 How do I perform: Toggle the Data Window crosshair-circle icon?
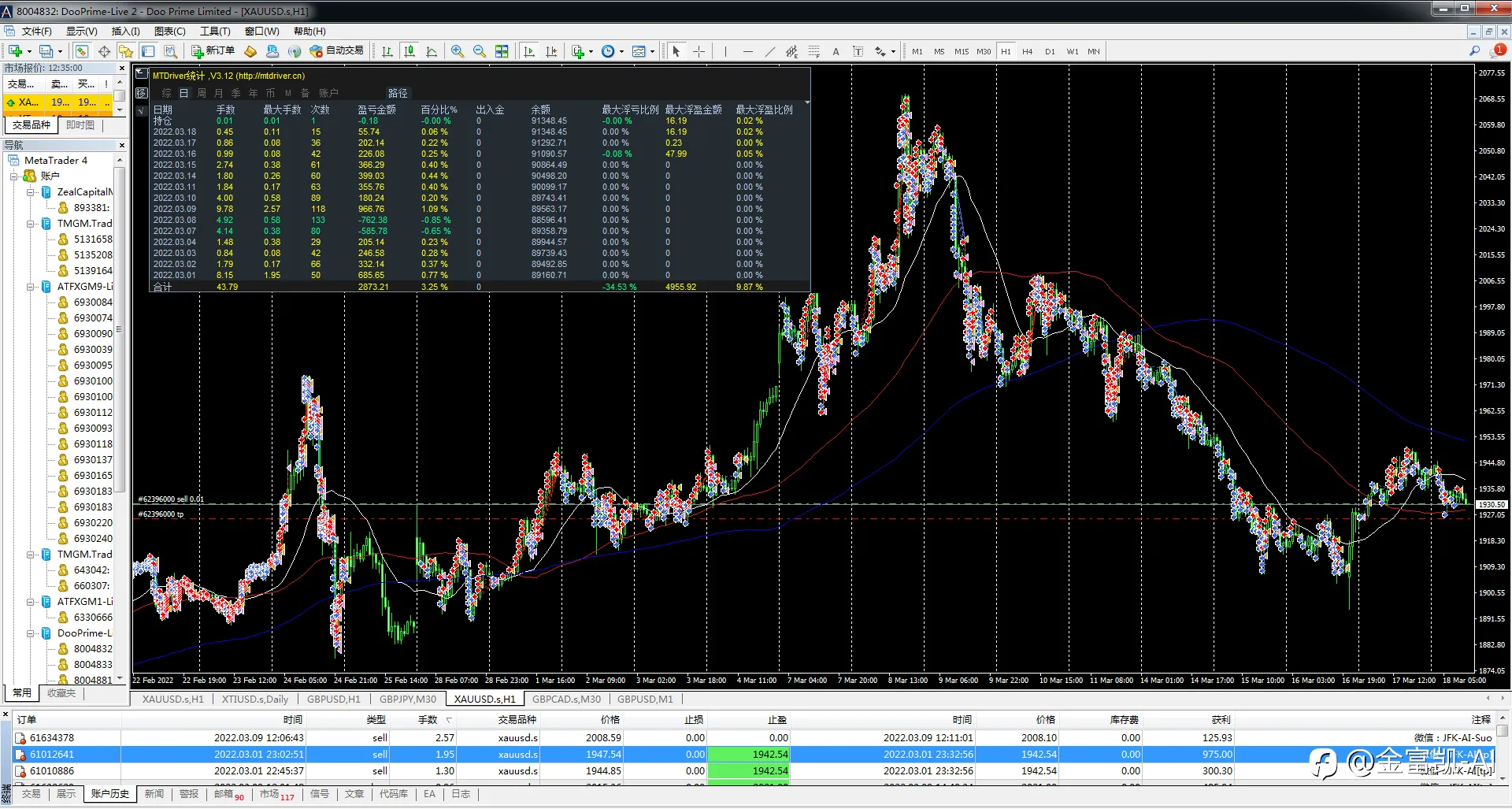[104, 51]
